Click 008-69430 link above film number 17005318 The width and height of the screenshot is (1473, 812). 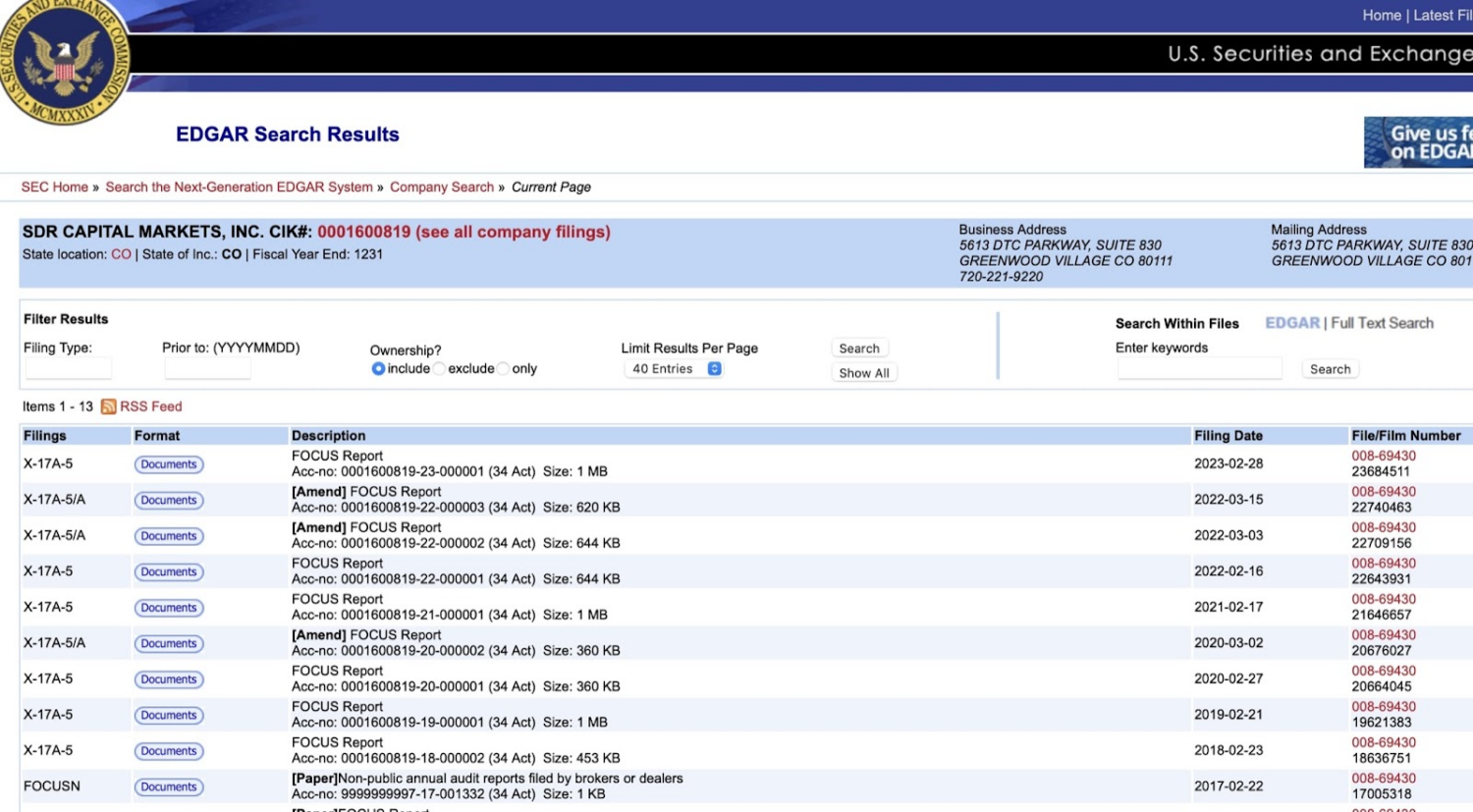point(1384,779)
